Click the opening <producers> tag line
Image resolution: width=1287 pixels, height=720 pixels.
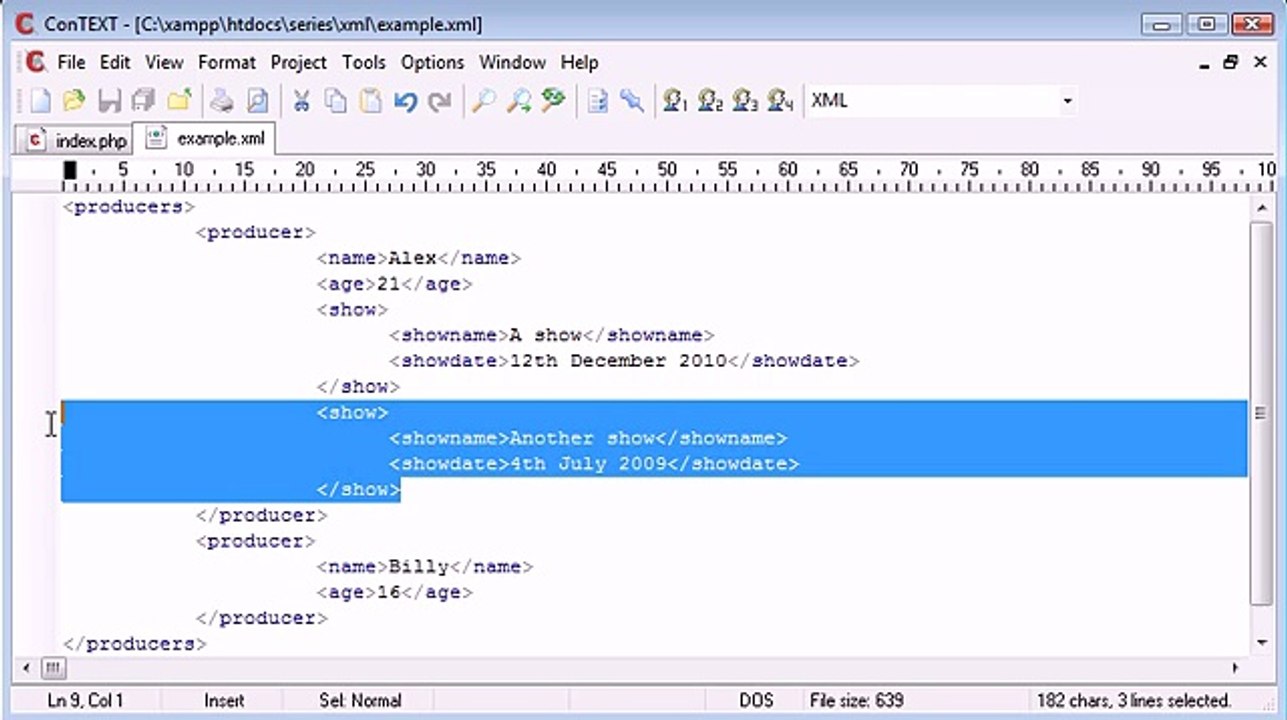tap(129, 207)
